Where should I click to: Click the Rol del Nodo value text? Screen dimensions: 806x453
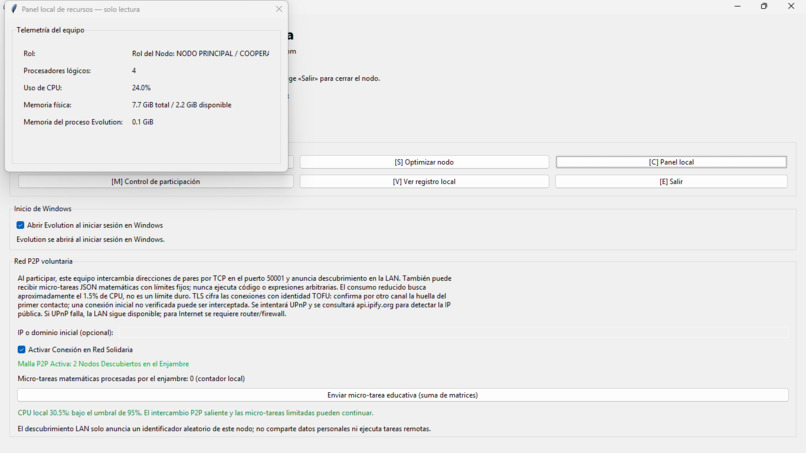point(200,53)
